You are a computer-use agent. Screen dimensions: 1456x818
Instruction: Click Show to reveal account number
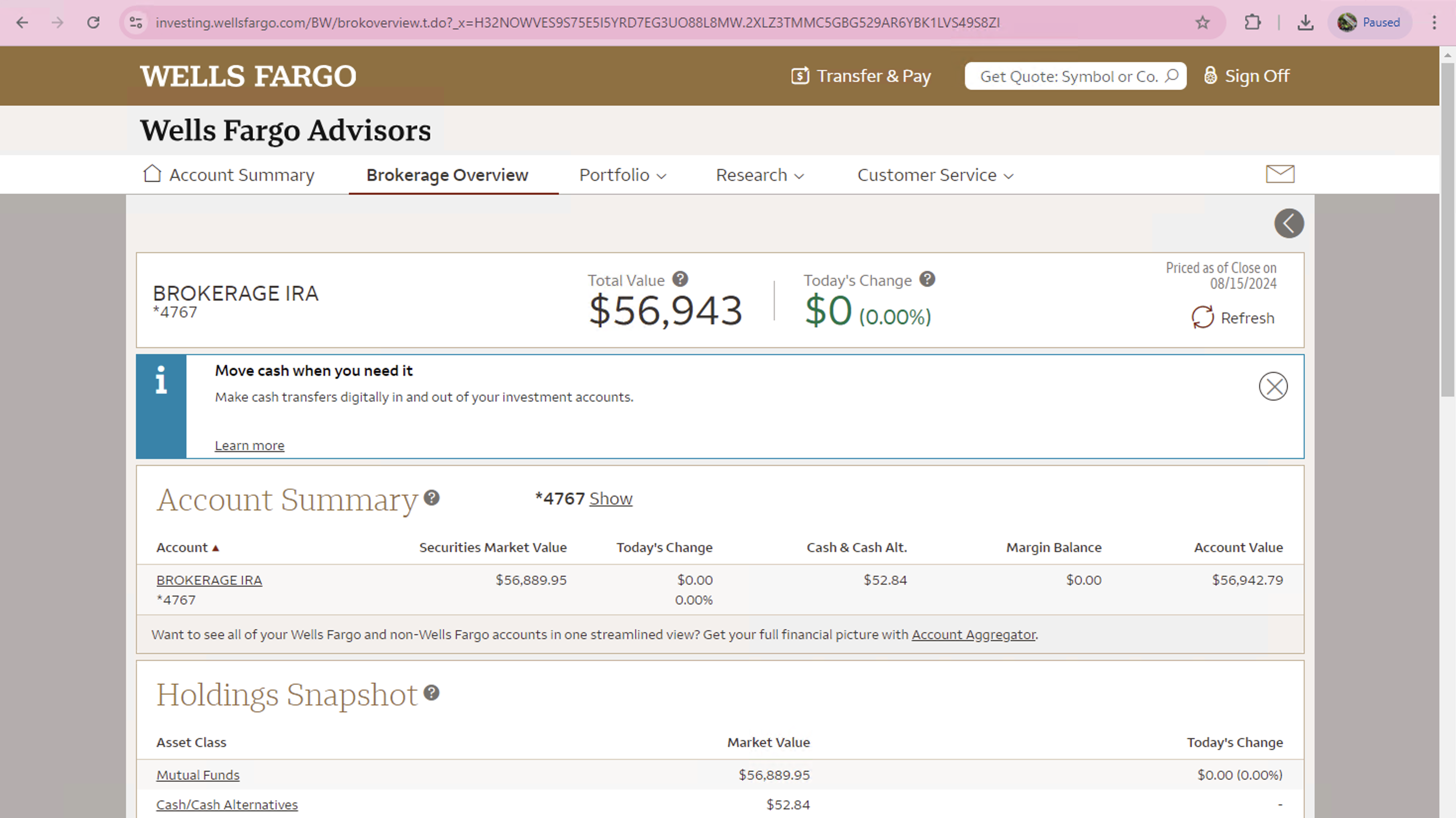coord(610,499)
